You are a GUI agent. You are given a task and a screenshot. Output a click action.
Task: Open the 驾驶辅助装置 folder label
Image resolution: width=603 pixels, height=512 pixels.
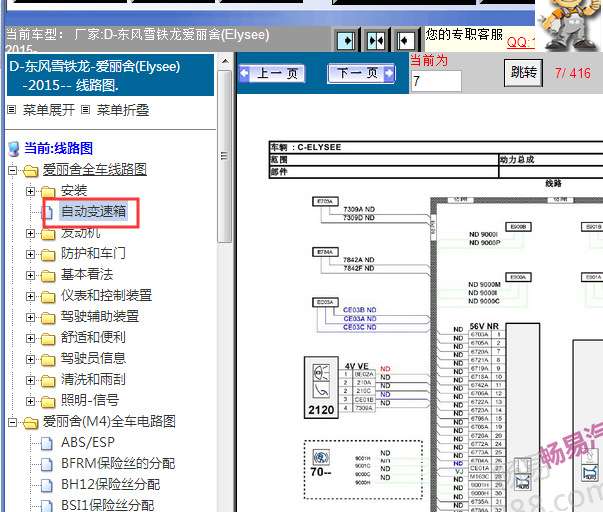[x=100, y=317]
